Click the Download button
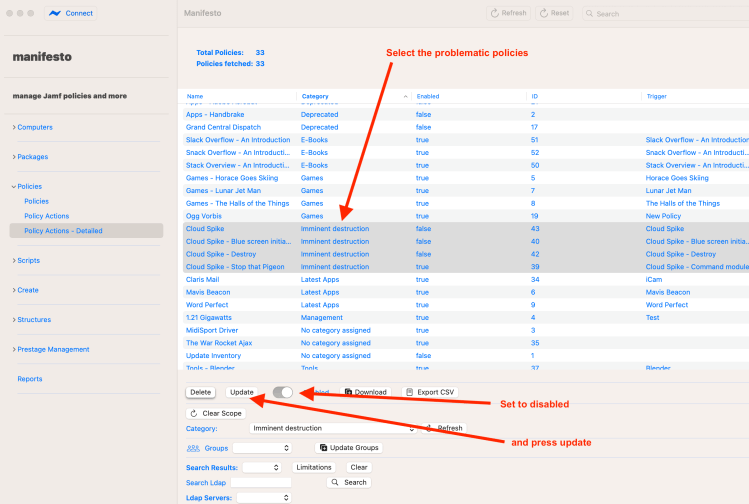 [x=364, y=392]
